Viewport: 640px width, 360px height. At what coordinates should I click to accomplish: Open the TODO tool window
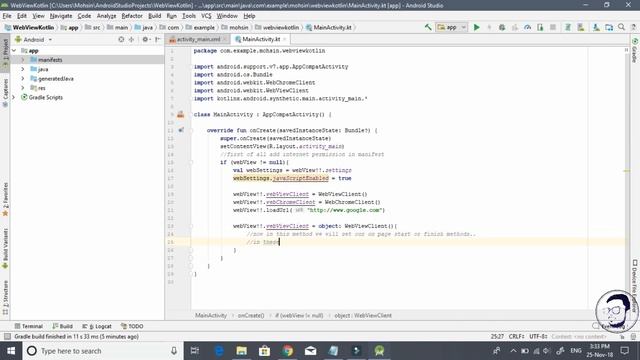pos(132,326)
